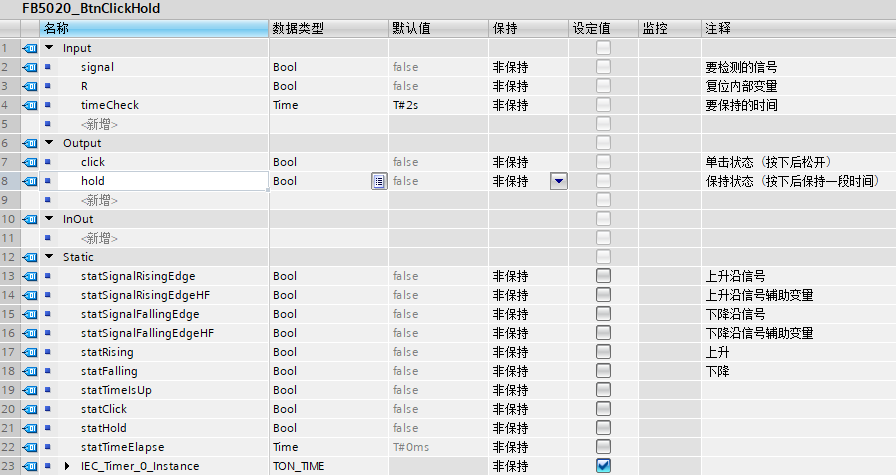This screenshot has width=896, height=475.
Task: Open the data type picker in the hold row
Action: click(x=379, y=181)
